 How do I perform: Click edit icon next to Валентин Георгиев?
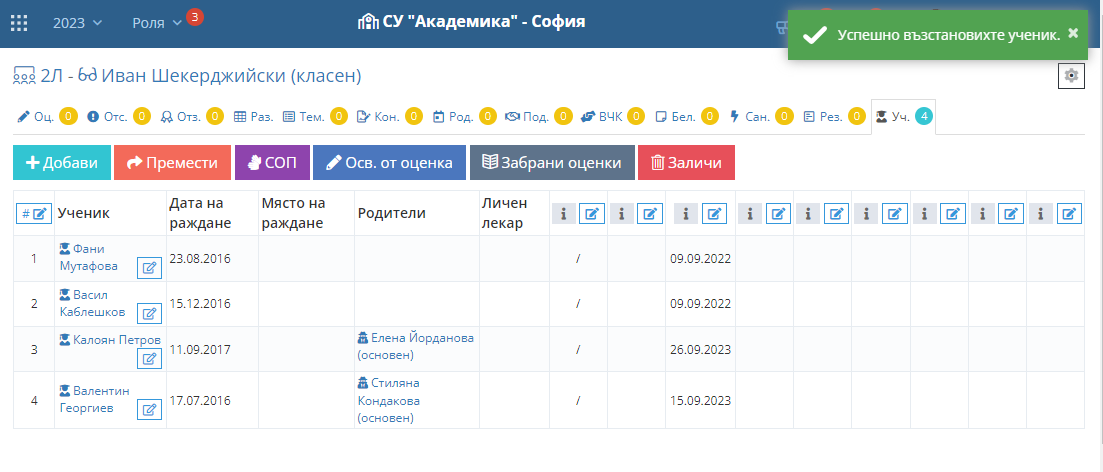click(x=149, y=408)
